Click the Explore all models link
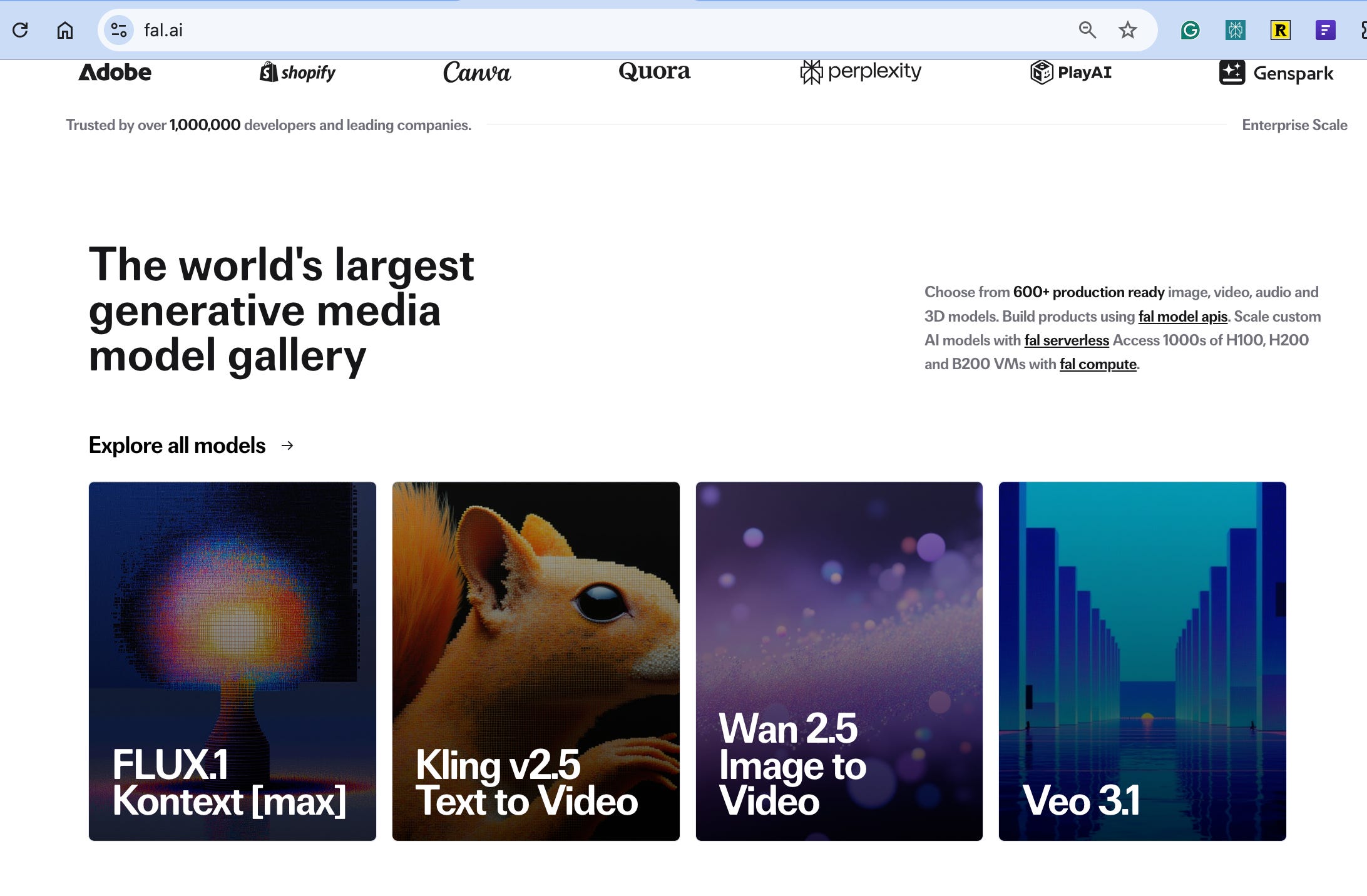Screen dimensions: 1367x896 (177, 445)
